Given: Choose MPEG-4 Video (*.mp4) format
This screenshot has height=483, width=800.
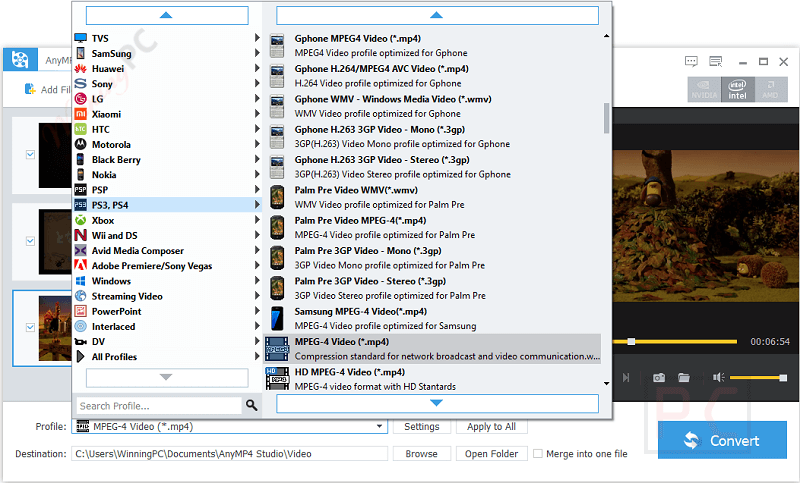Looking at the screenshot, I should coord(432,349).
